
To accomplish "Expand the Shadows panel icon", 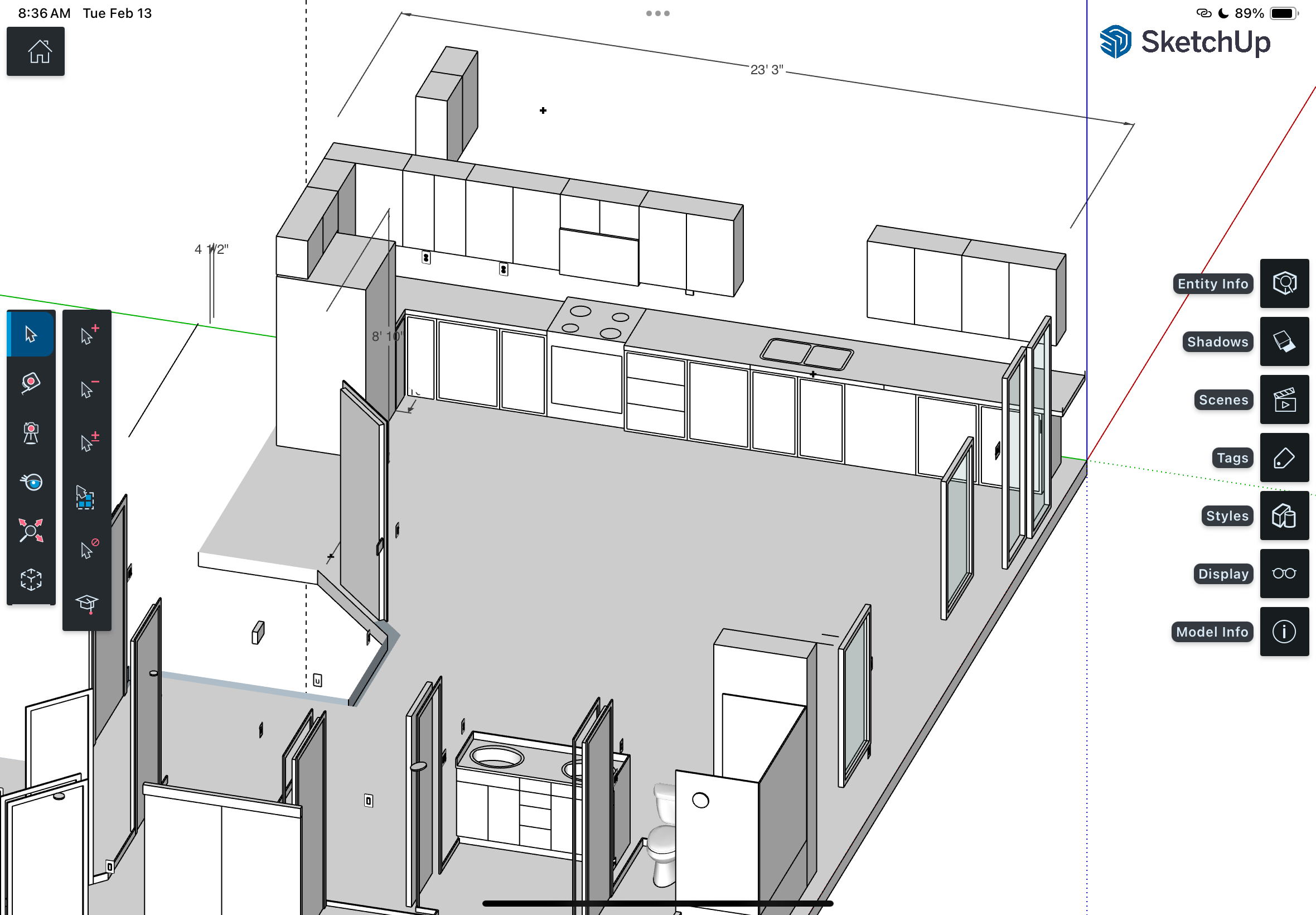I will 1284,341.
